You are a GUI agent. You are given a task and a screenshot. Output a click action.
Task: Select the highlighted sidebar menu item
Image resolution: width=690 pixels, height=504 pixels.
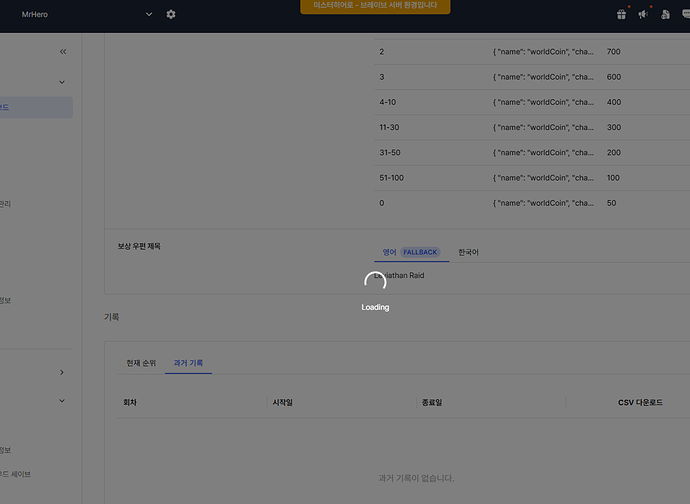click(x=36, y=107)
